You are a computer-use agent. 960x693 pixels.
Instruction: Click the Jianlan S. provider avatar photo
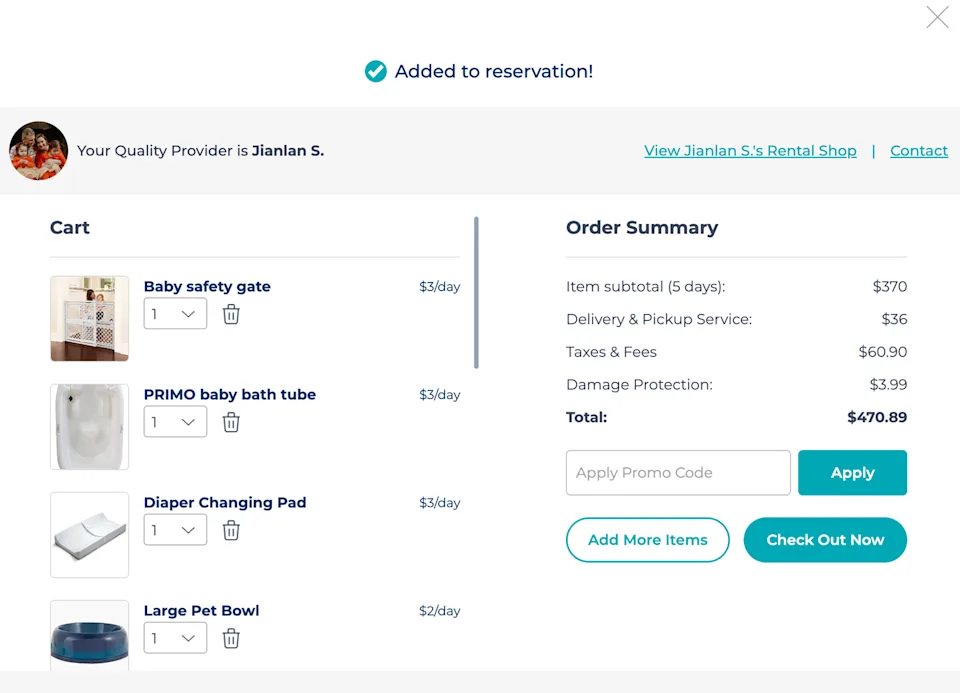(39, 151)
